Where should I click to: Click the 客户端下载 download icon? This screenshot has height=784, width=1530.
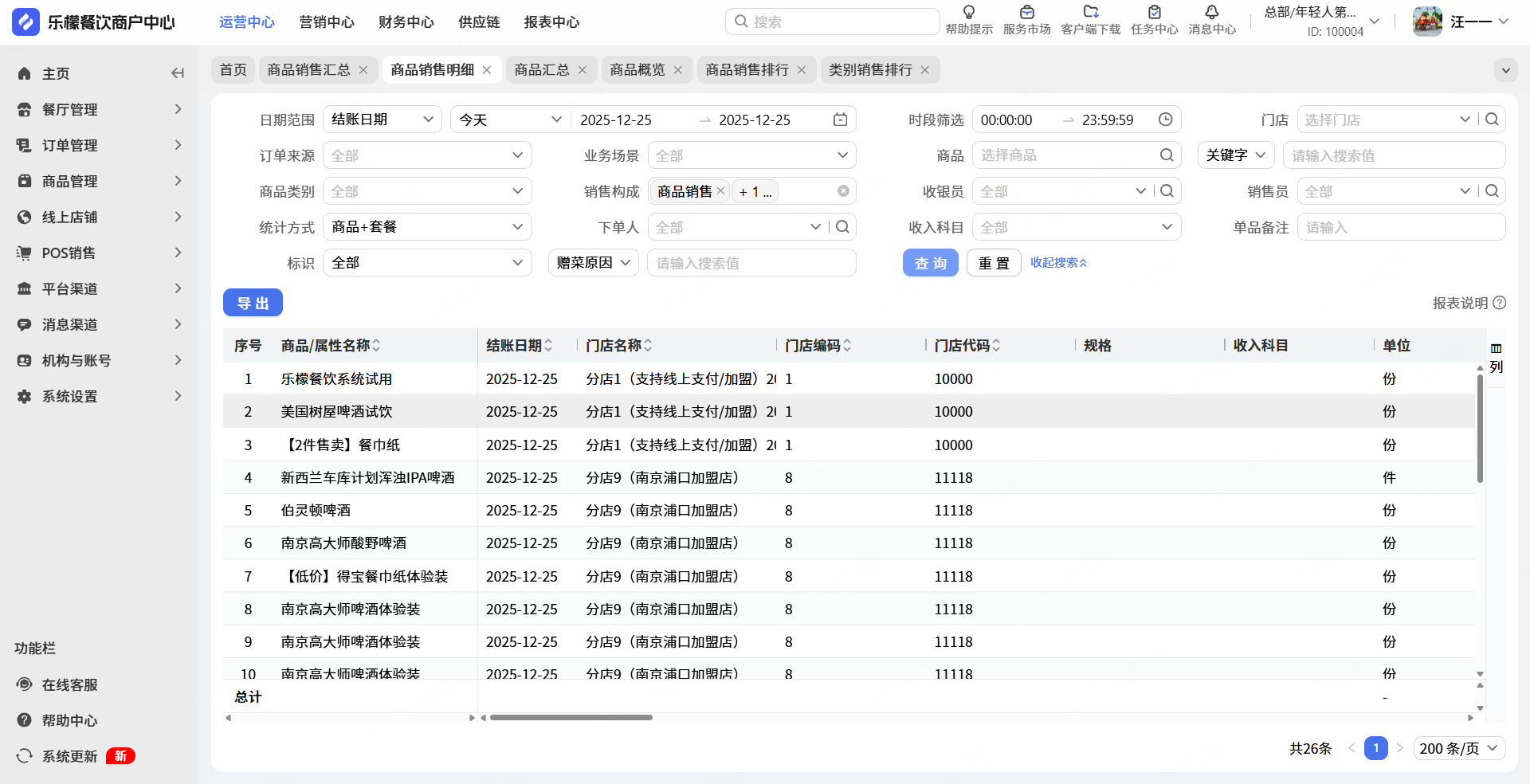(1091, 13)
